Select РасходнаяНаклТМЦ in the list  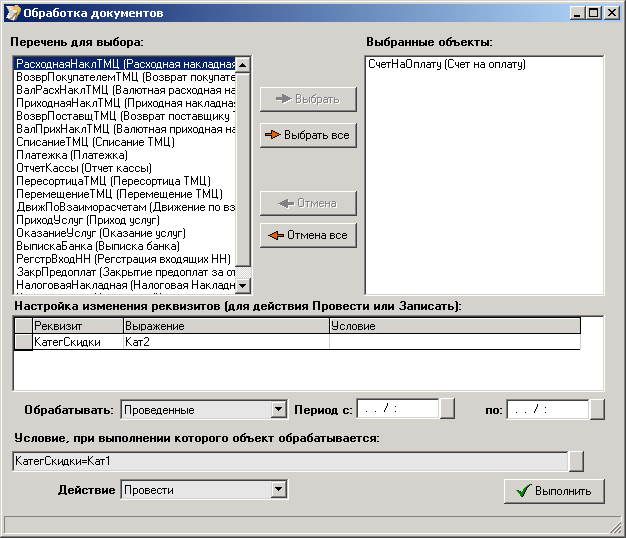[125, 64]
